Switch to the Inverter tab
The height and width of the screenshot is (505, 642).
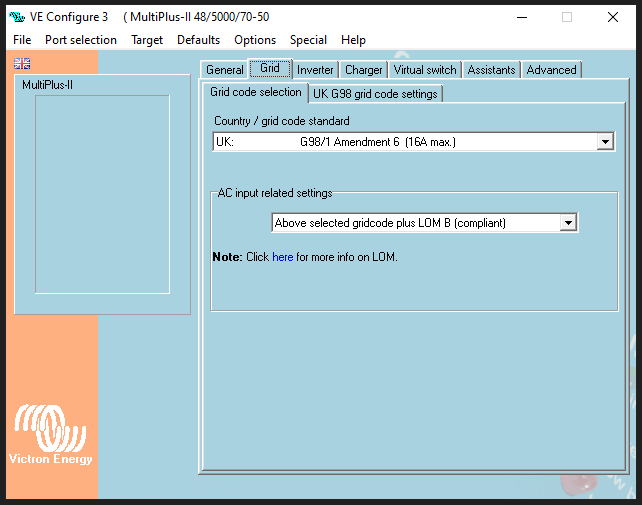click(315, 70)
